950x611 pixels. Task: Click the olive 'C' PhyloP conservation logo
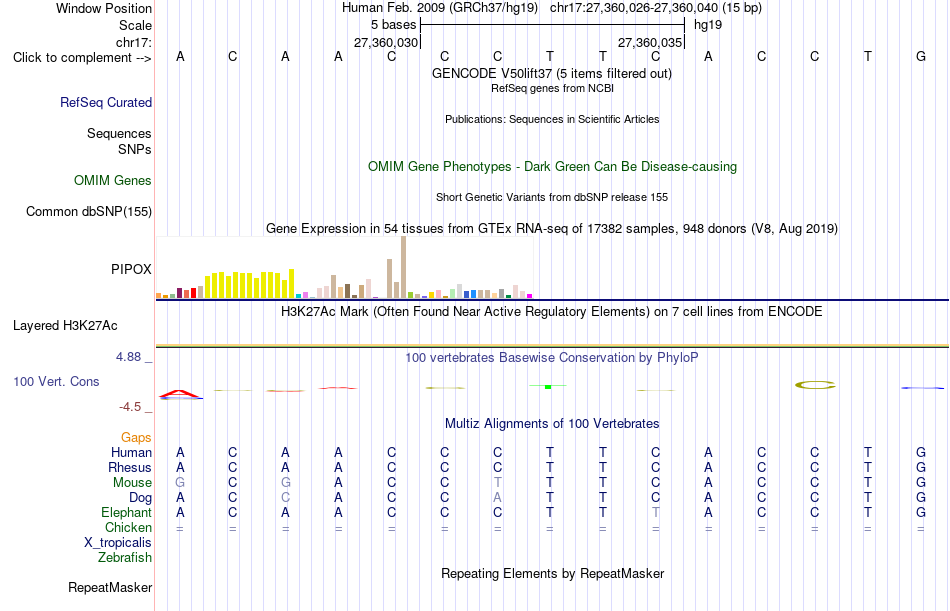click(815, 385)
